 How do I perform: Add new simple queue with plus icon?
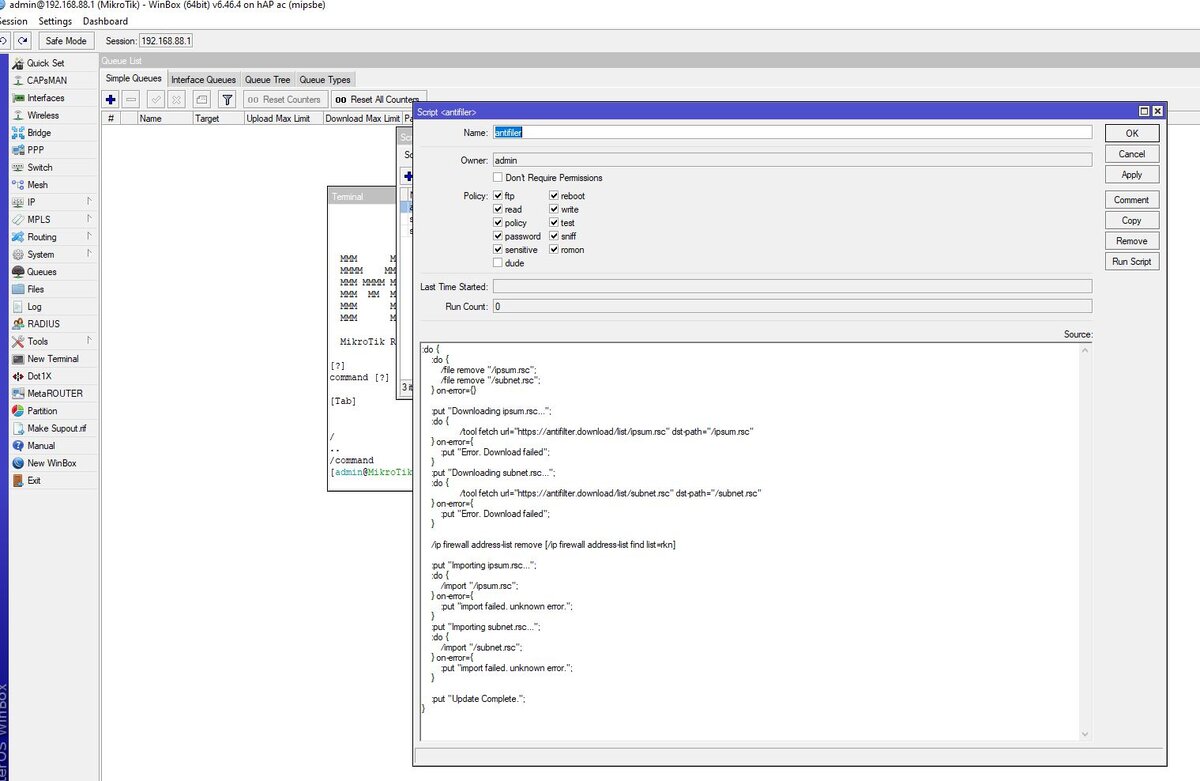click(x=111, y=99)
